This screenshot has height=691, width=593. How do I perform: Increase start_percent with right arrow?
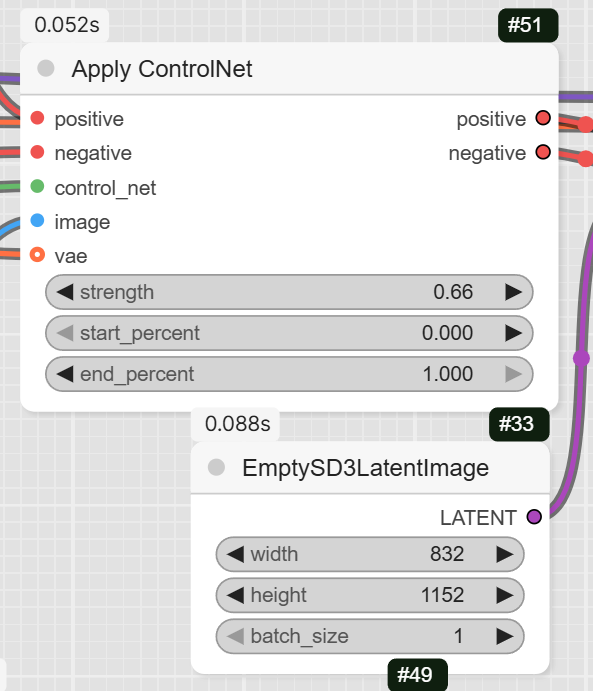click(513, 333)
